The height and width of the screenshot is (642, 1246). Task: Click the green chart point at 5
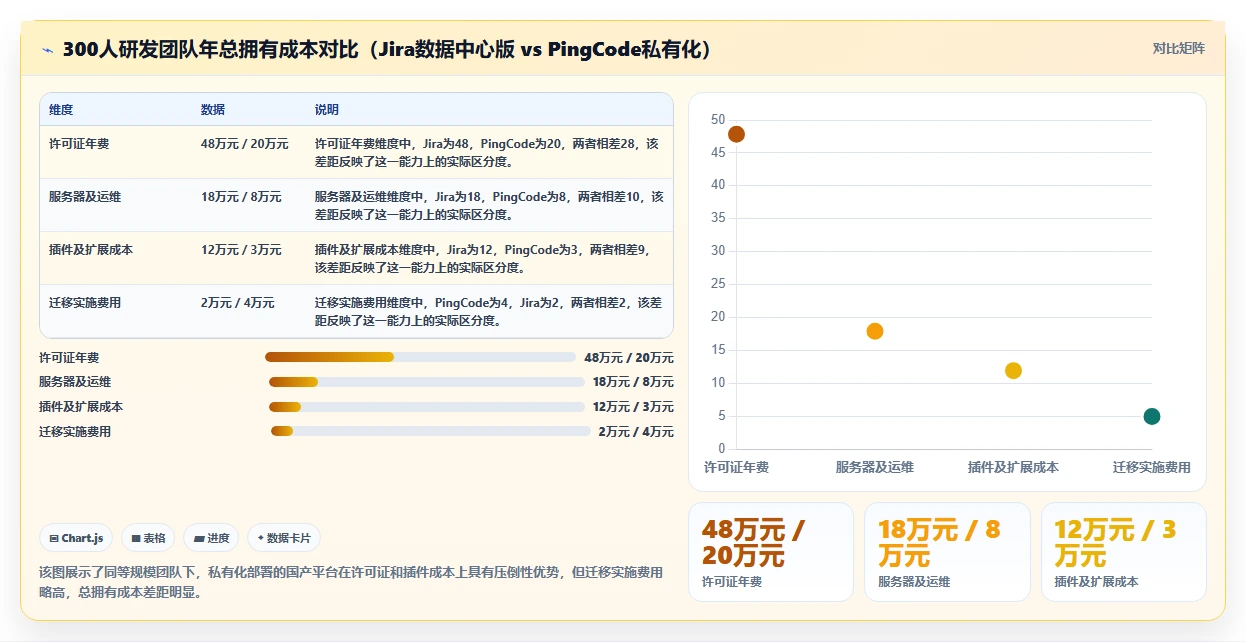1152,416
